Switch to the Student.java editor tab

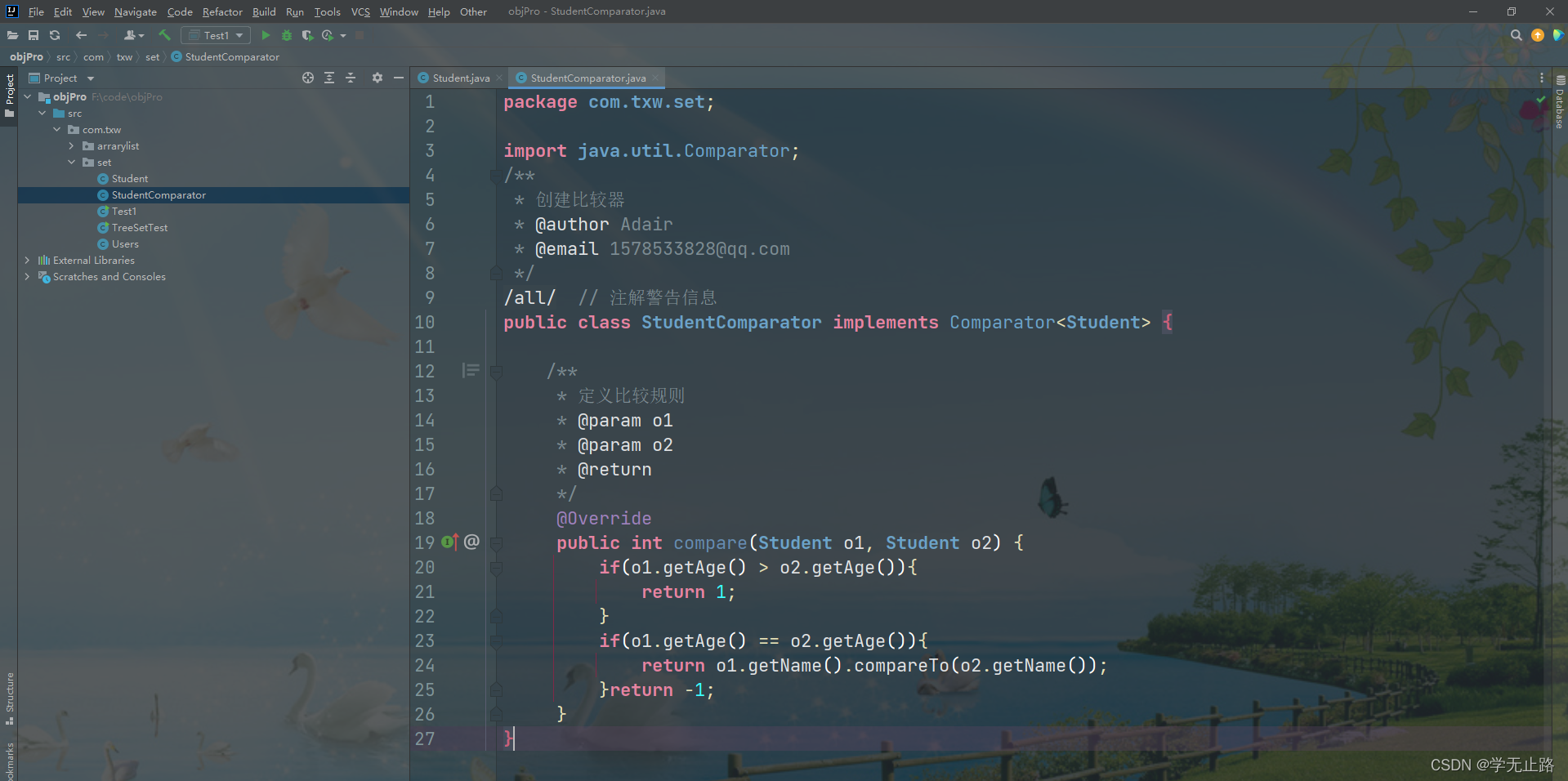coord(454,78)
